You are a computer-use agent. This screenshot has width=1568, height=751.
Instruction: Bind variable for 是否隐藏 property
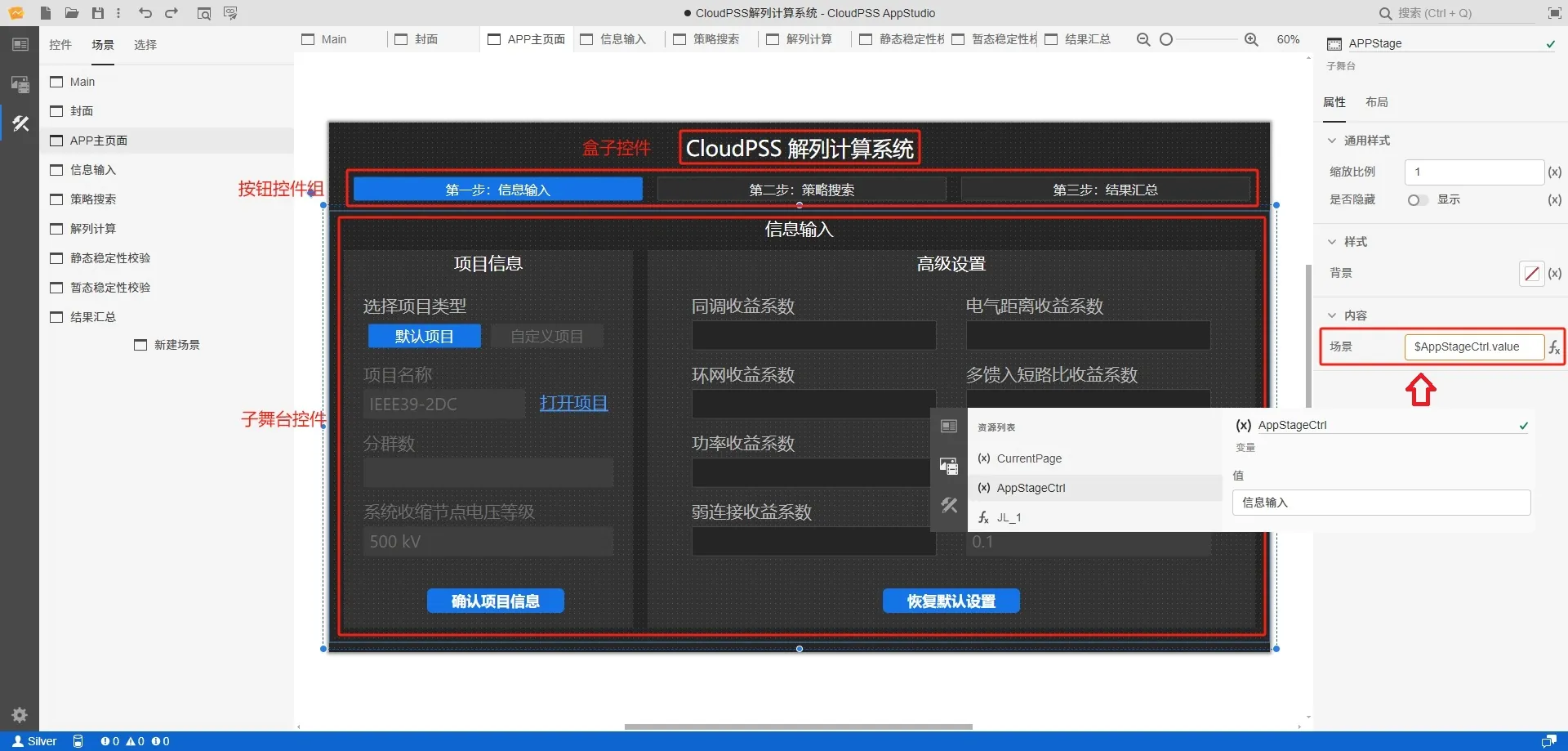tap(1555, 199)
